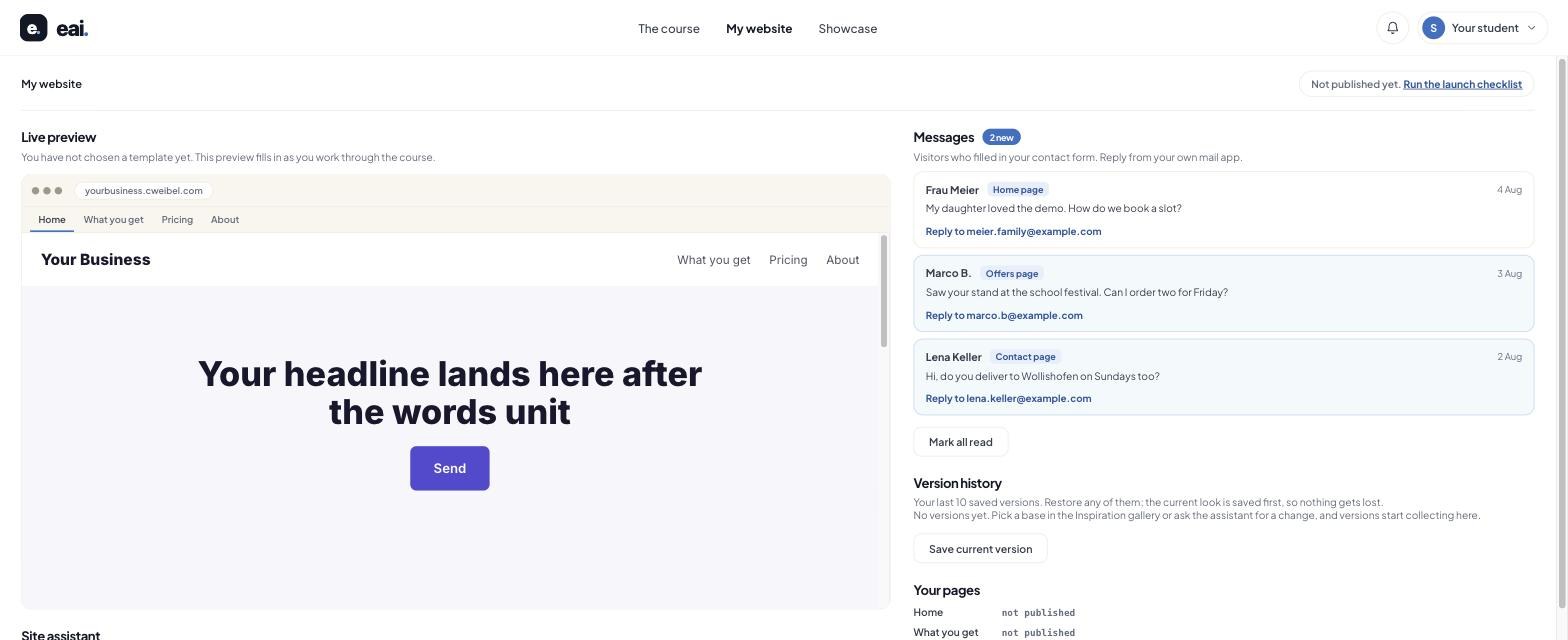
Task: Click the Home page tag on Frau Meier's message
Action: 1018,190
